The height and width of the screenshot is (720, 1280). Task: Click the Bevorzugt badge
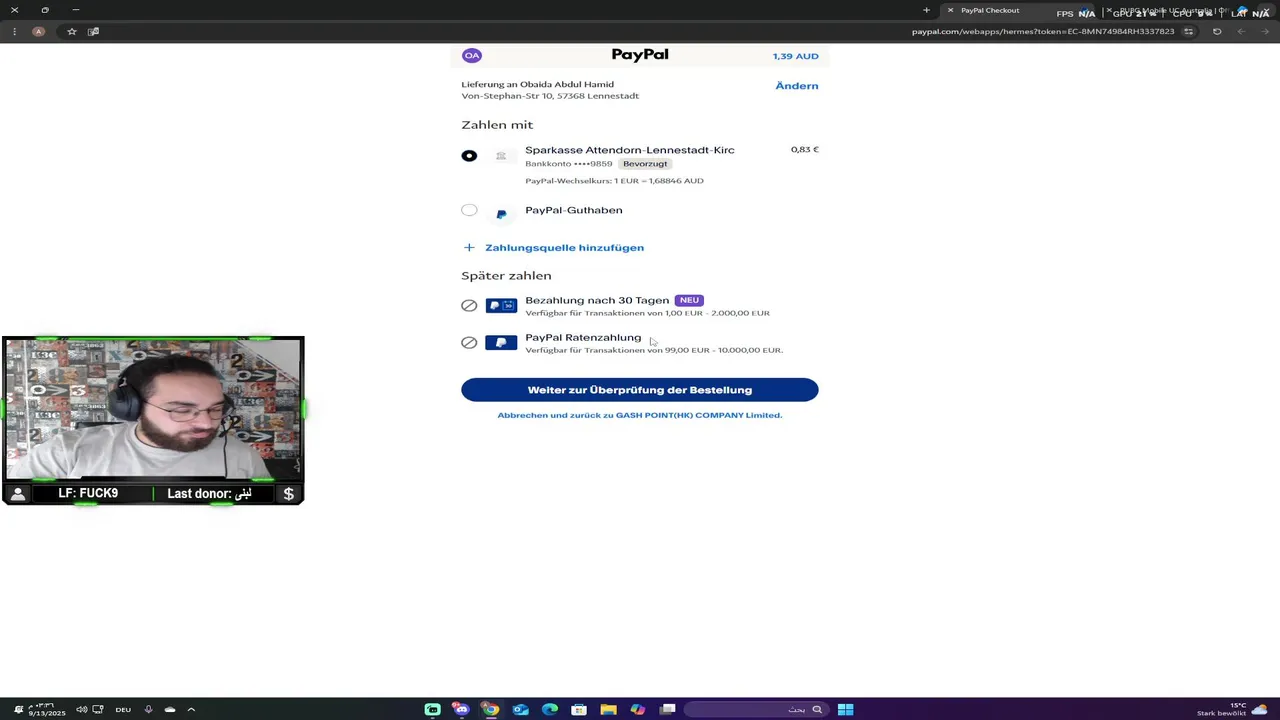[x=645, y=164]
